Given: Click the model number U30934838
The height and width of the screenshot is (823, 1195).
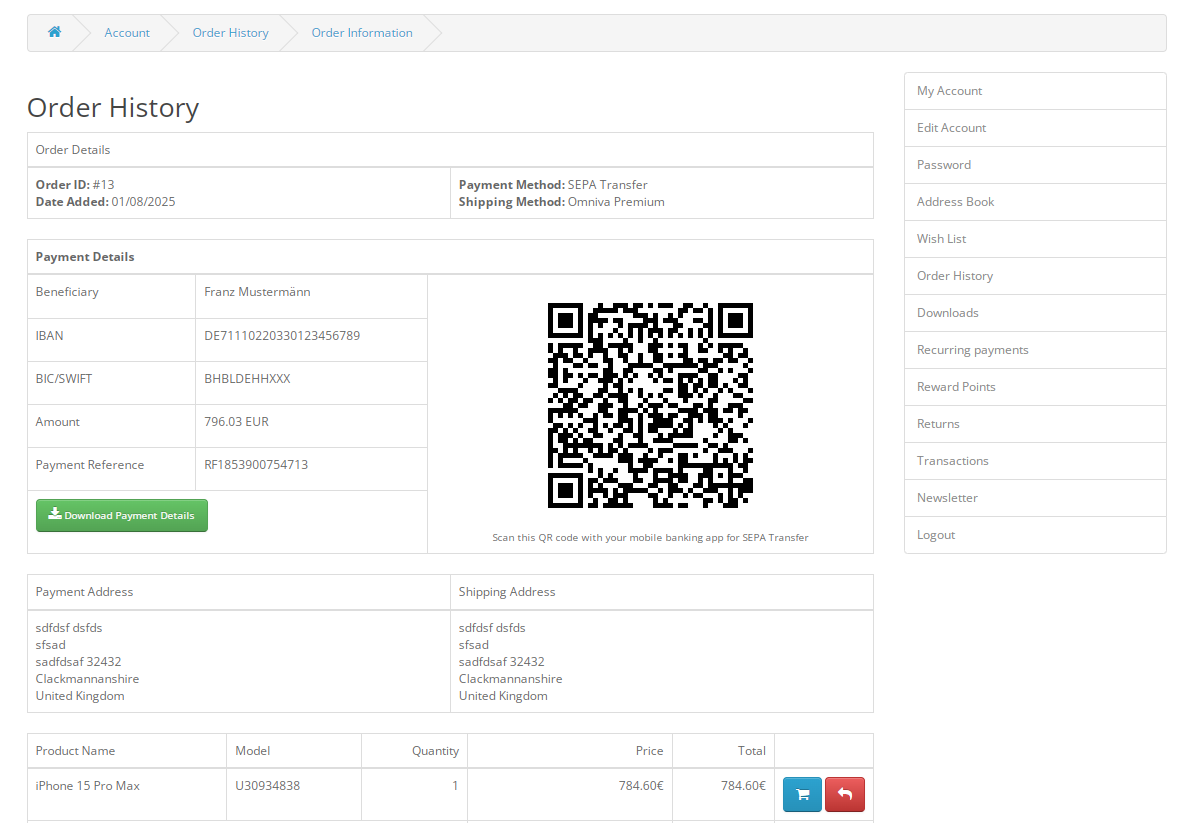Looking at the screenshot, I should coord(268,786).
